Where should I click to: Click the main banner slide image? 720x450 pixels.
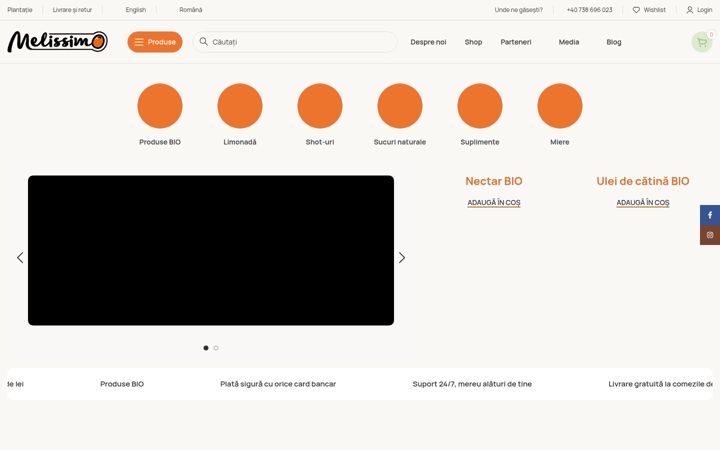coord(211,250)
